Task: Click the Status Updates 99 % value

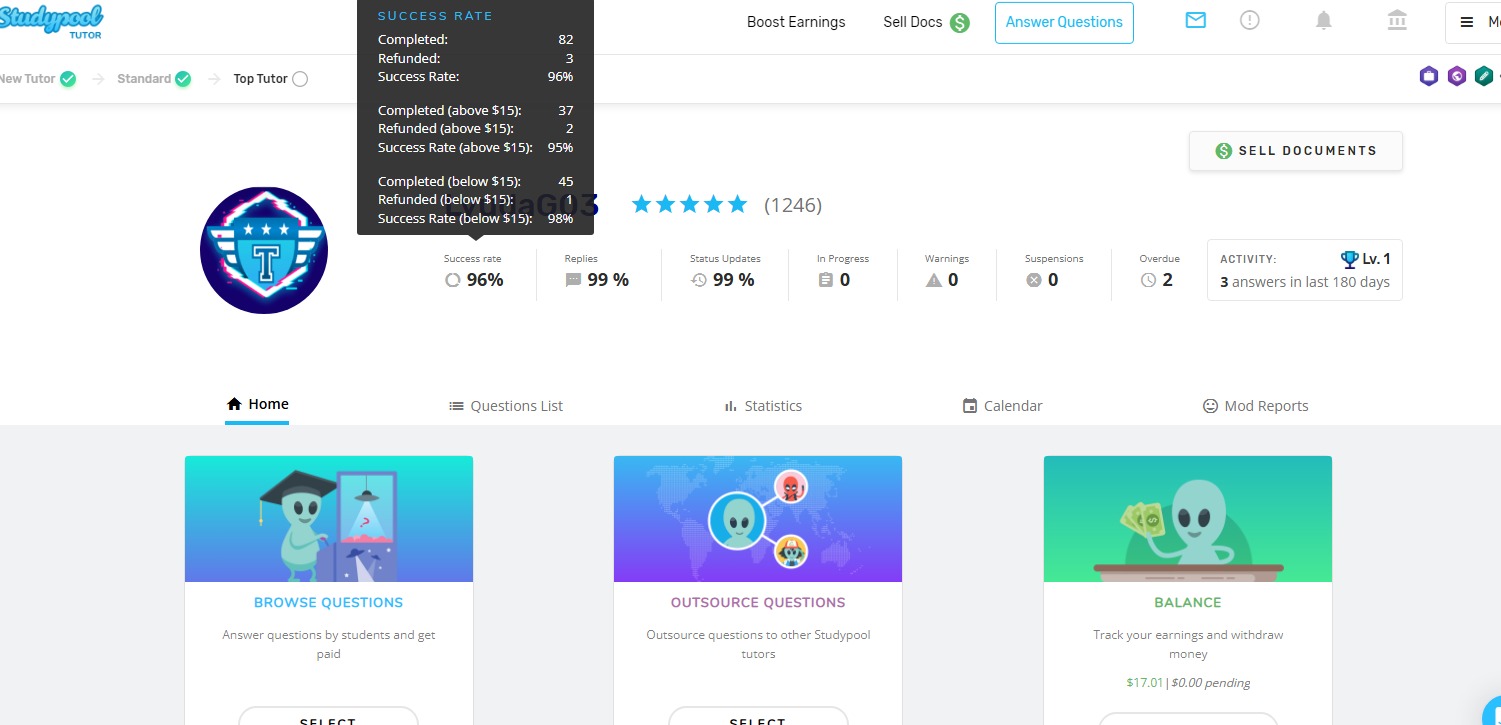Action: point(733,281)
